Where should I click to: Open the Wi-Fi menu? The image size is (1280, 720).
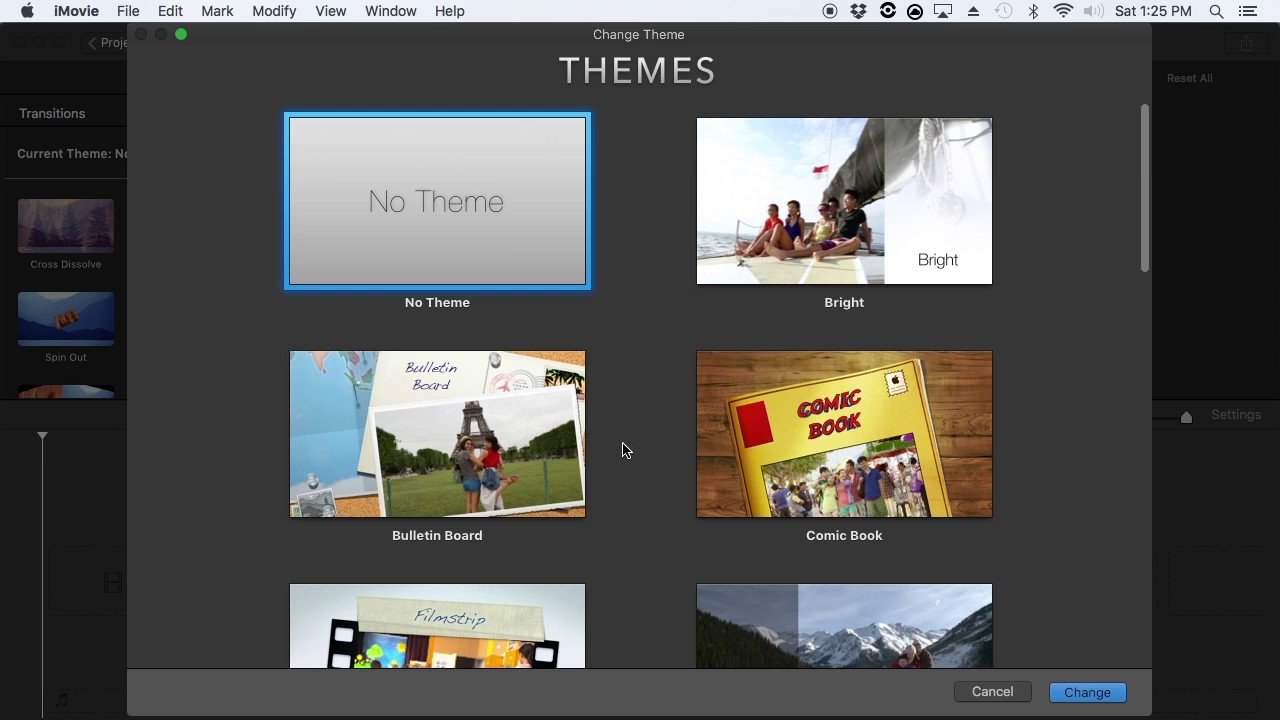point(1063,11)
